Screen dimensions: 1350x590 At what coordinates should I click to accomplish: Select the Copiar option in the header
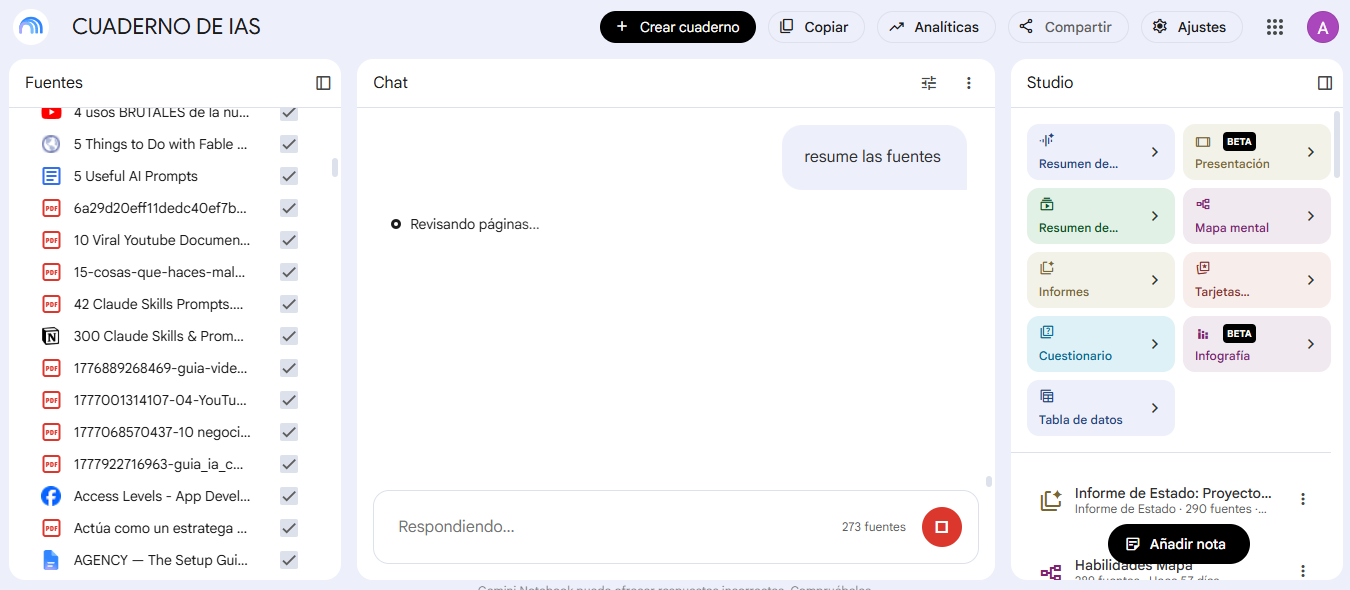(816, 27)
